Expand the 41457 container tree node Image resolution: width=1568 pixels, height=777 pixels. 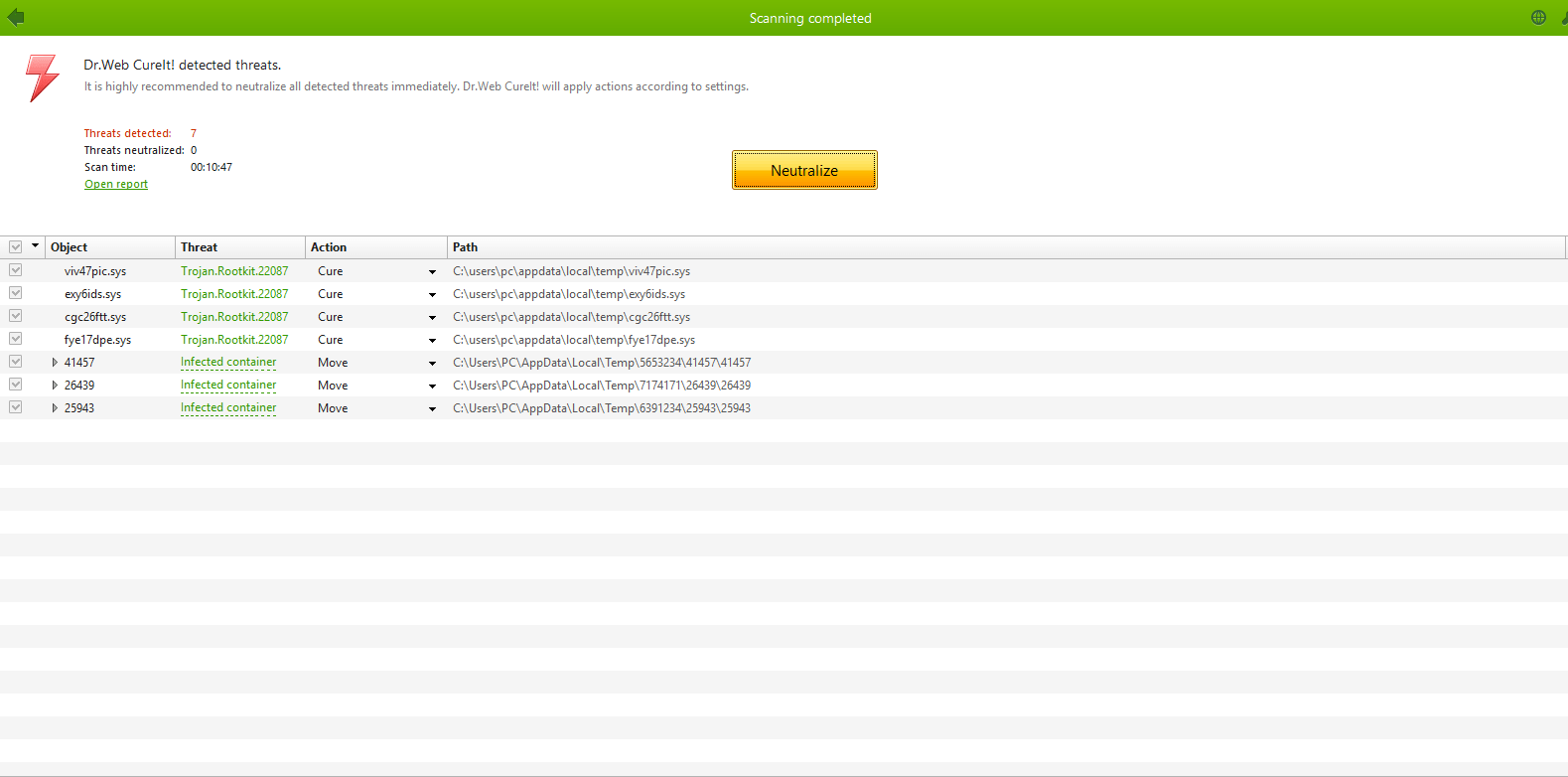tap(55, 363)
